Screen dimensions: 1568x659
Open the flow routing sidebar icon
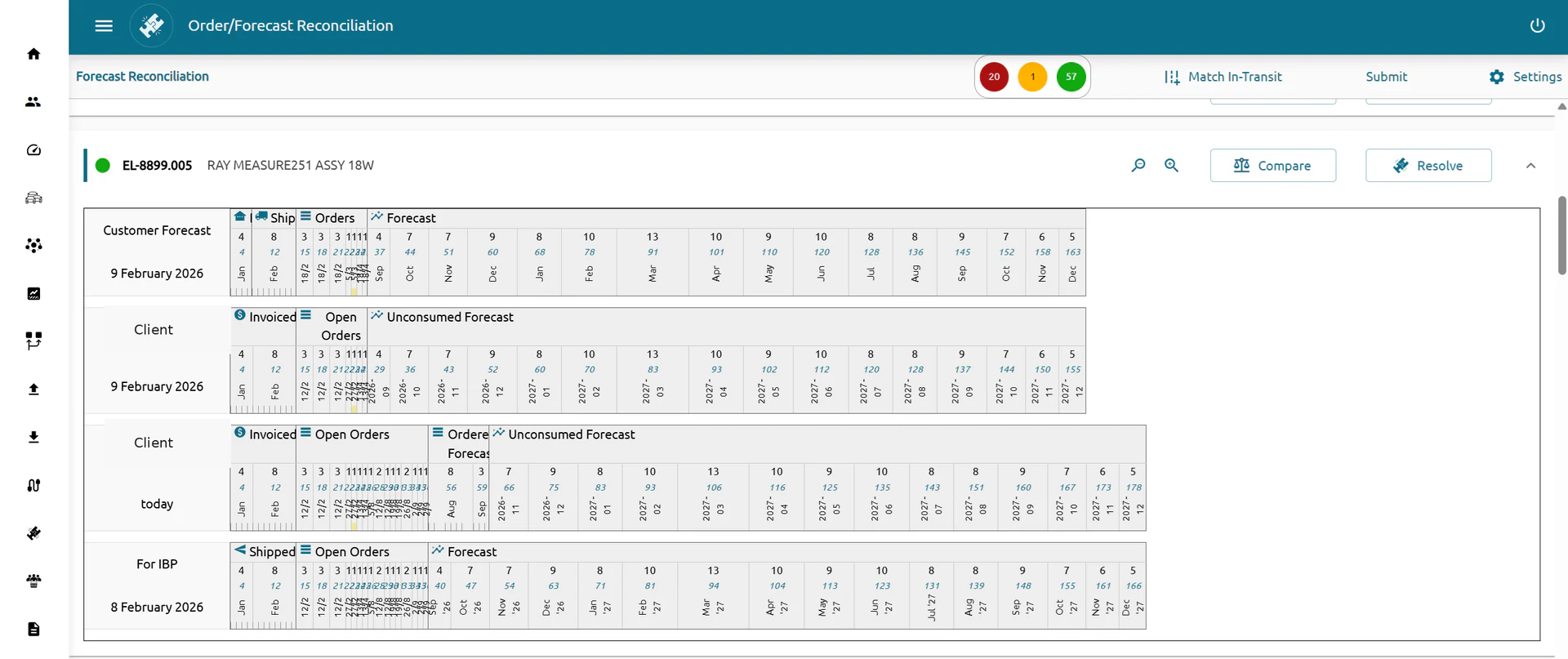point(33,341)
